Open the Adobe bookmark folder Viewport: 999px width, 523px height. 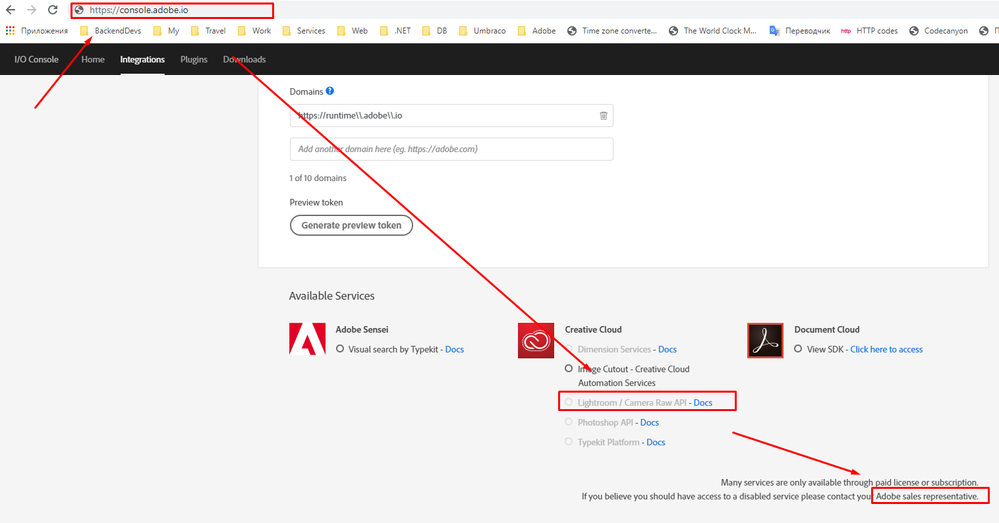click(536, 31)
